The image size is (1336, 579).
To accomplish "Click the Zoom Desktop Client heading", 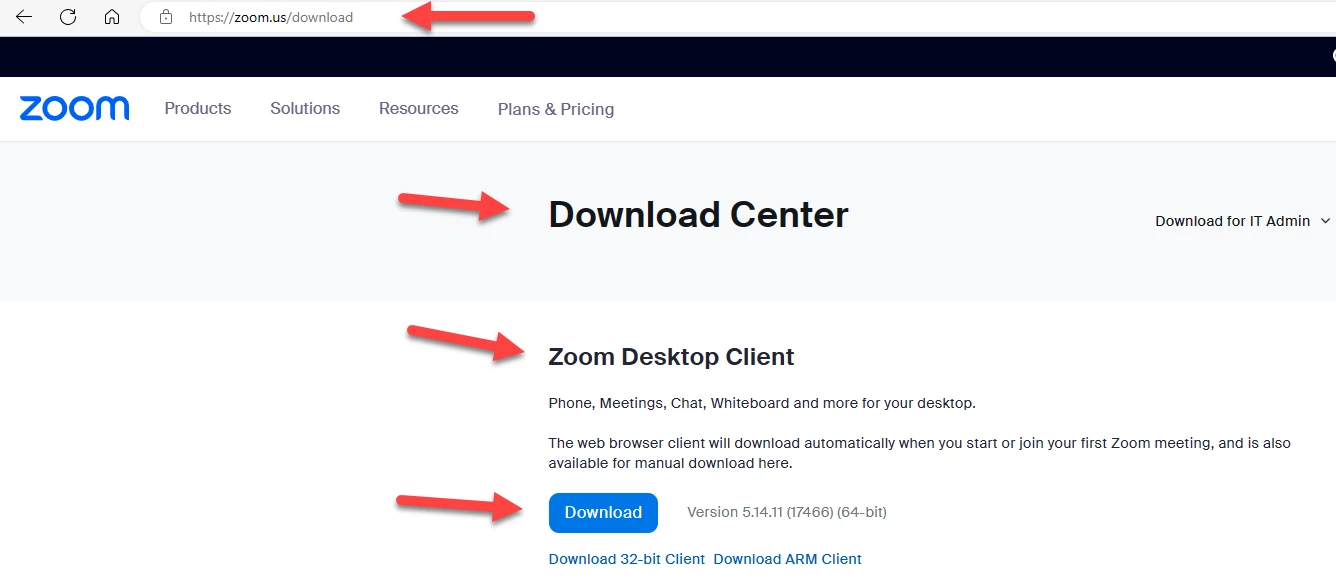I will click(671, 357).
